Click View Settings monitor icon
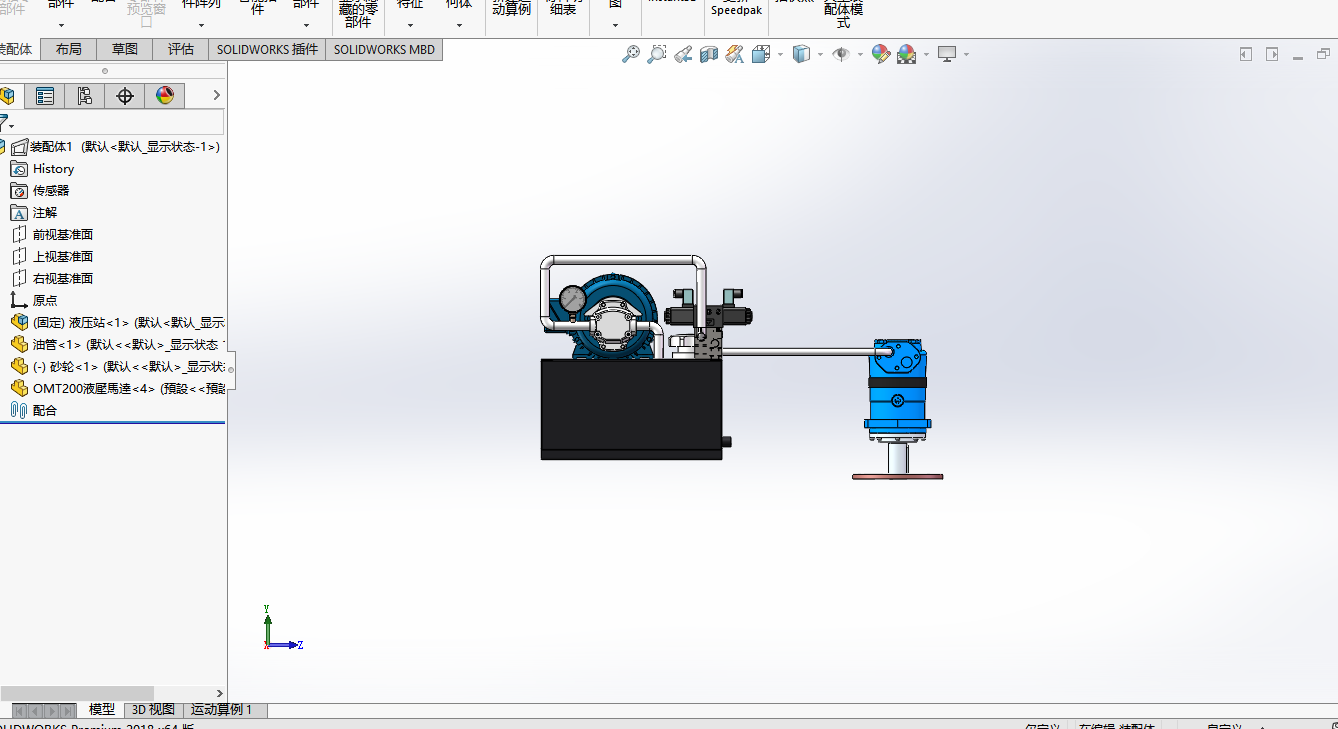 [x=947, y=54]
